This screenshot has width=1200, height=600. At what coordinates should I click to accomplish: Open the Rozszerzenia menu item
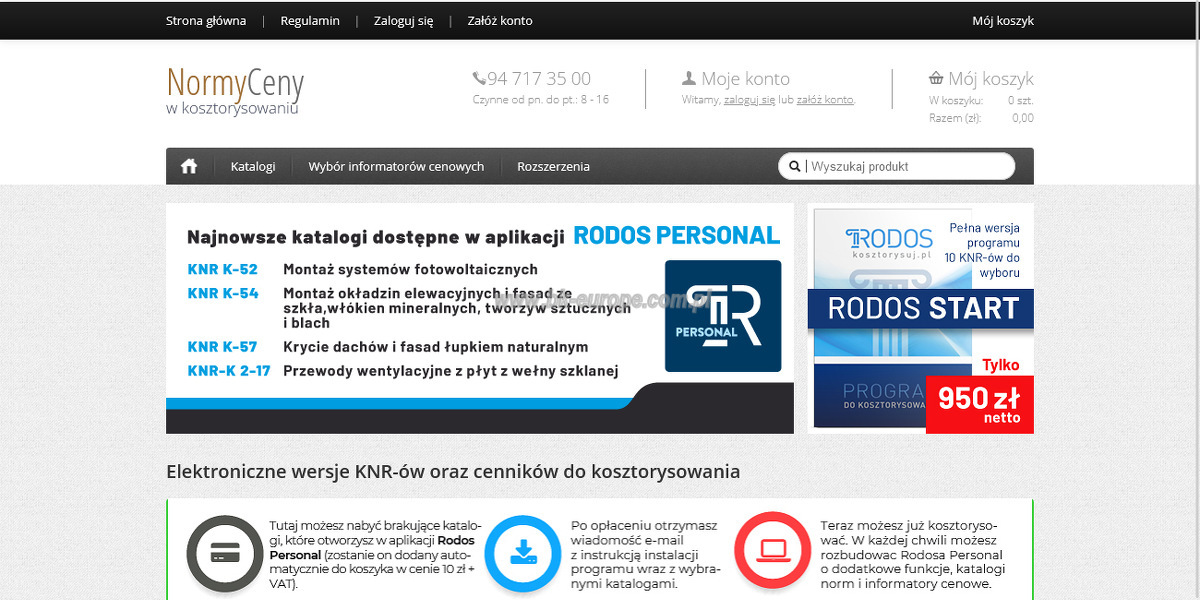point(553,167)
